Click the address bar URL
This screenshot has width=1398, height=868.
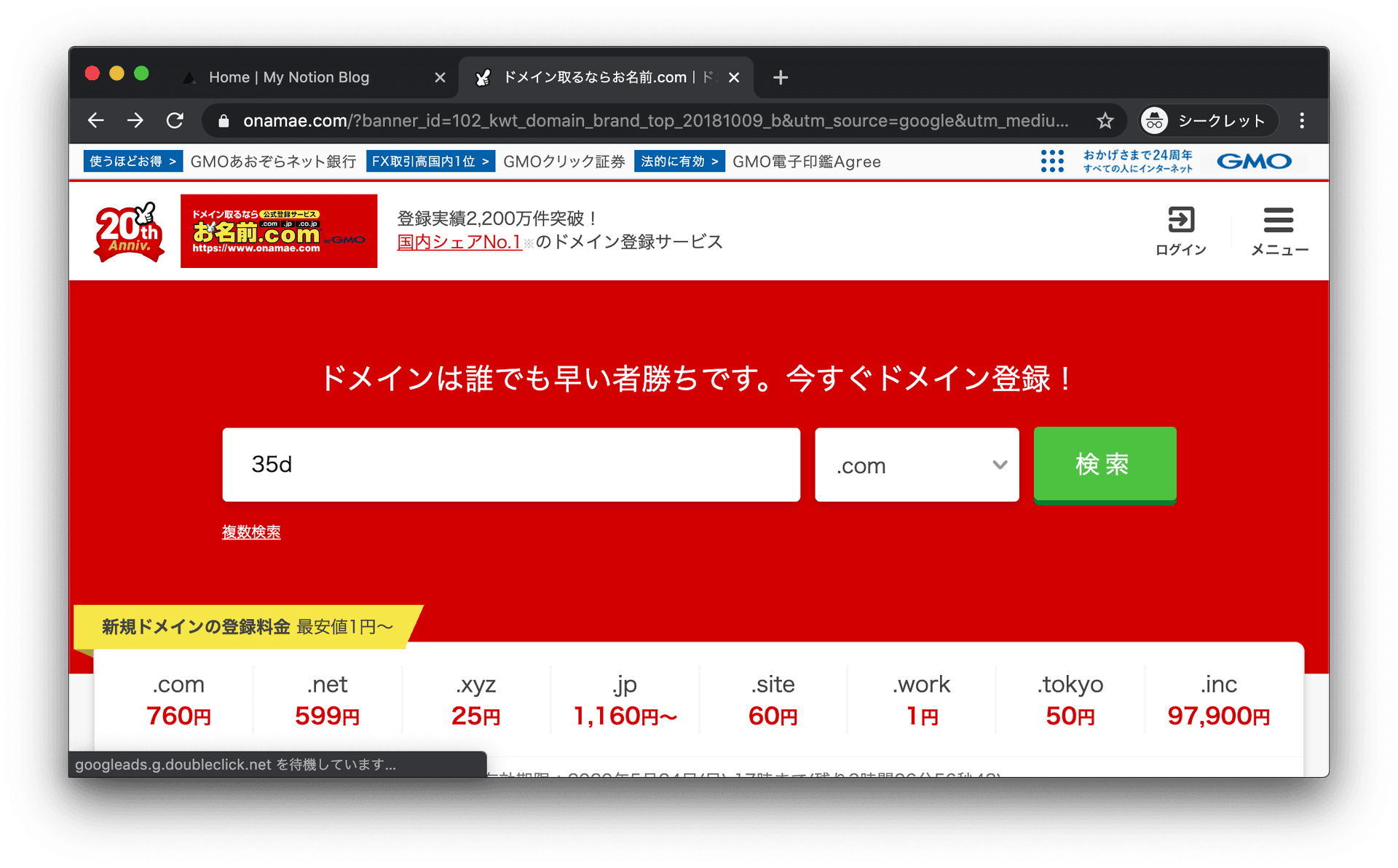[x=655, y=121]
